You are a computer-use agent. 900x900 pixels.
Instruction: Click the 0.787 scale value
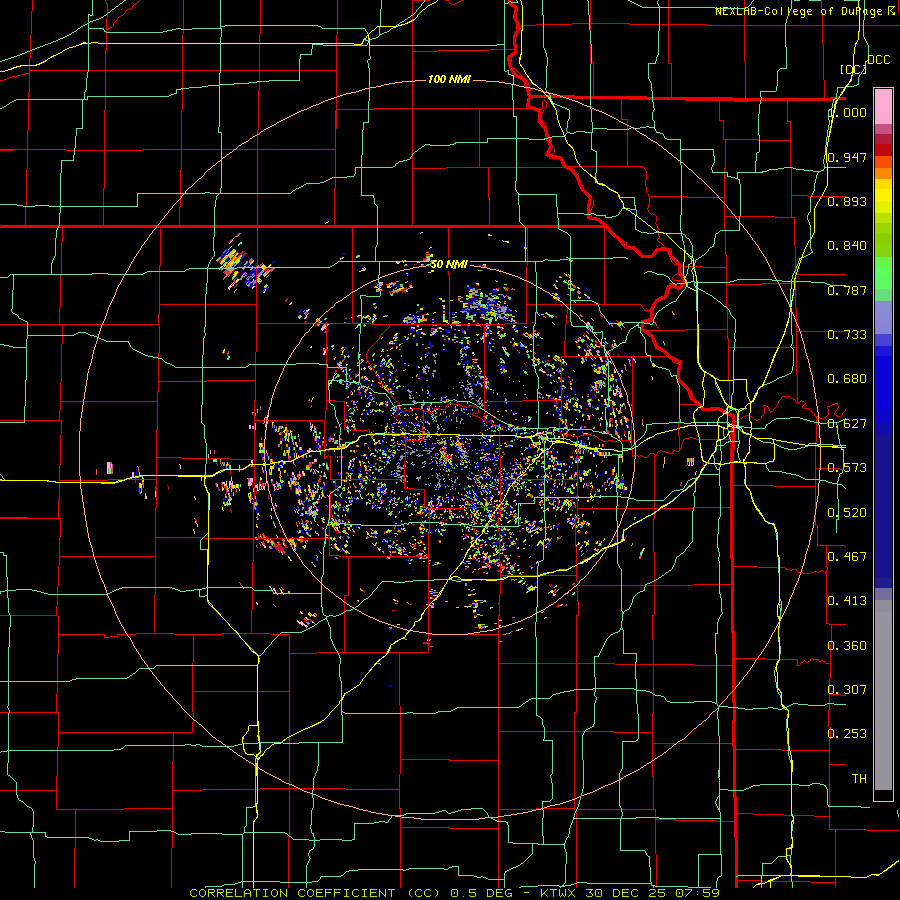click(x=847, y=290)
